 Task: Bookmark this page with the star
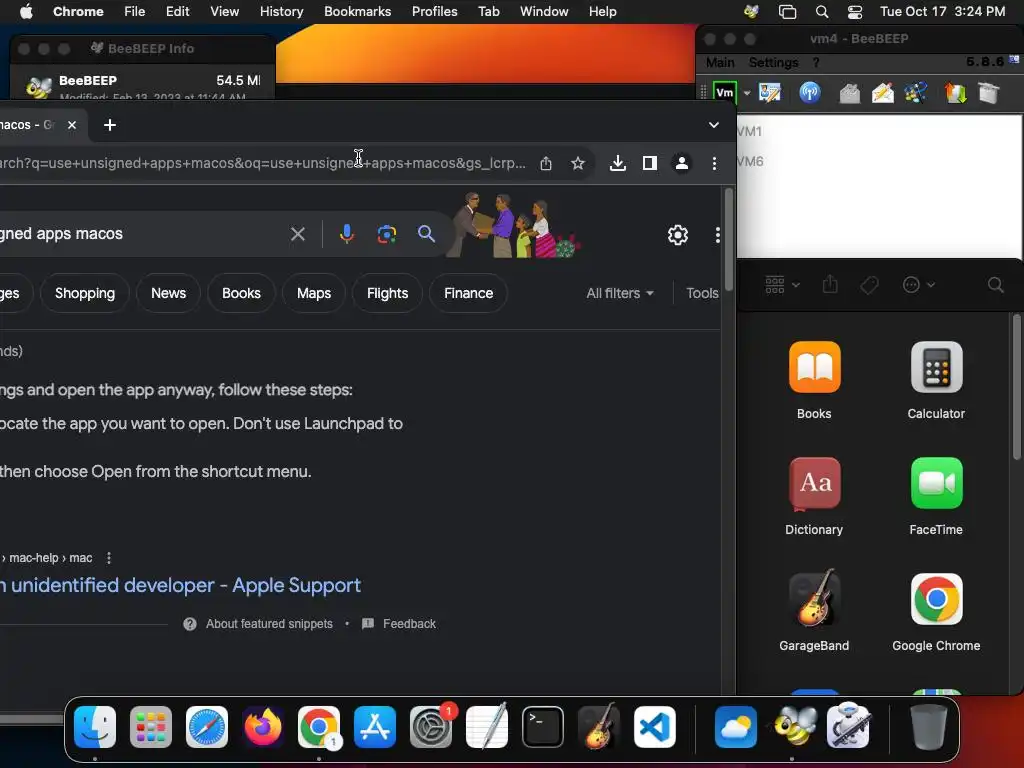[x=577, y=163]
